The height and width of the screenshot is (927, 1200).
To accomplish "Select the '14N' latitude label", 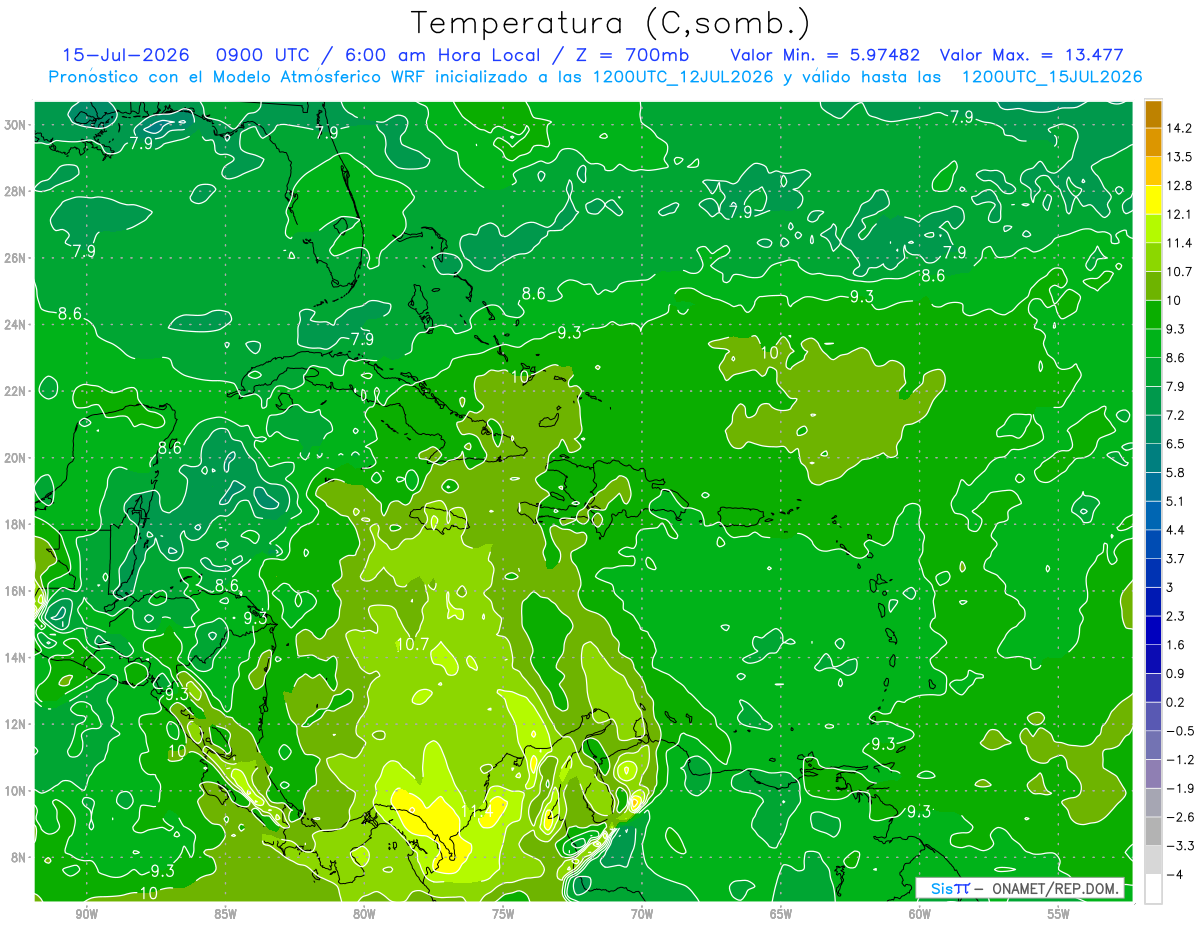I will [x=15, y=658].
